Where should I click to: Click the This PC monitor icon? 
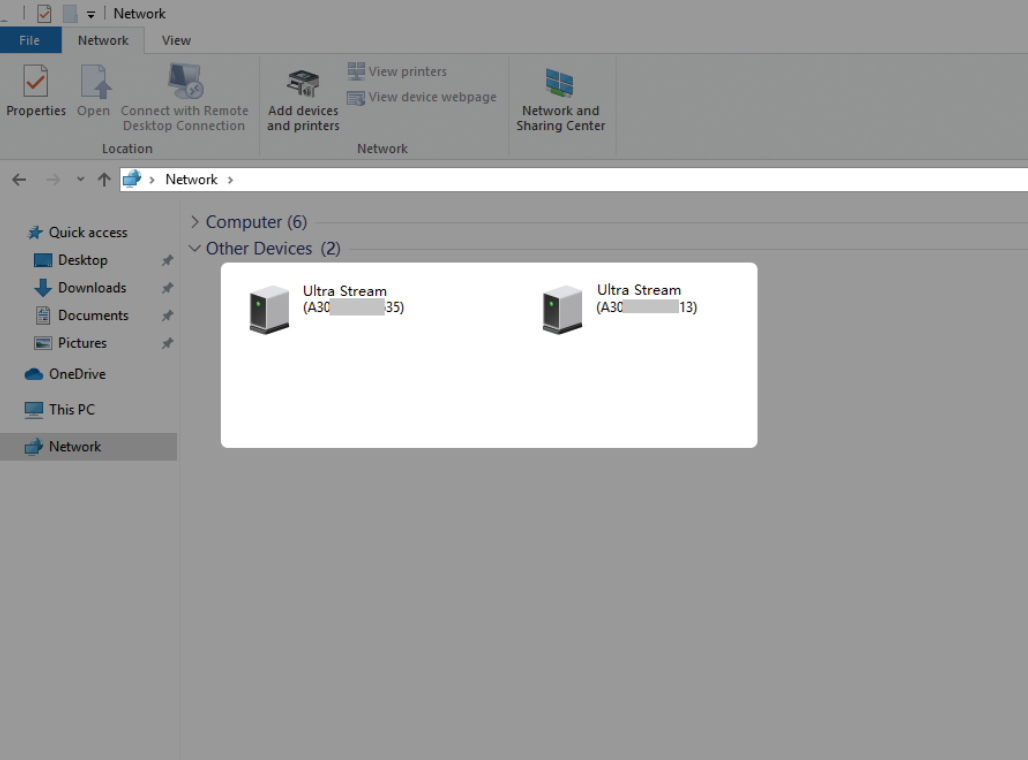click(33, 410)
